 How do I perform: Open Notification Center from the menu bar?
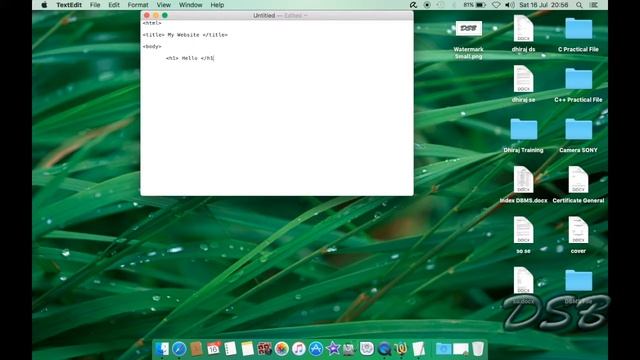pyautogui.click(x=594, y=5)
